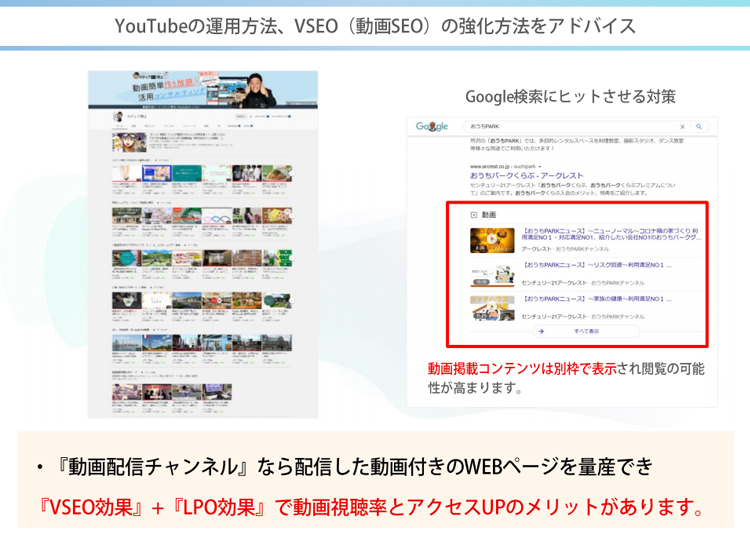Viewport: 750px width, 535px height.
Task: Open the cherry blossom video thumbnail
Action: click(156, 216)
